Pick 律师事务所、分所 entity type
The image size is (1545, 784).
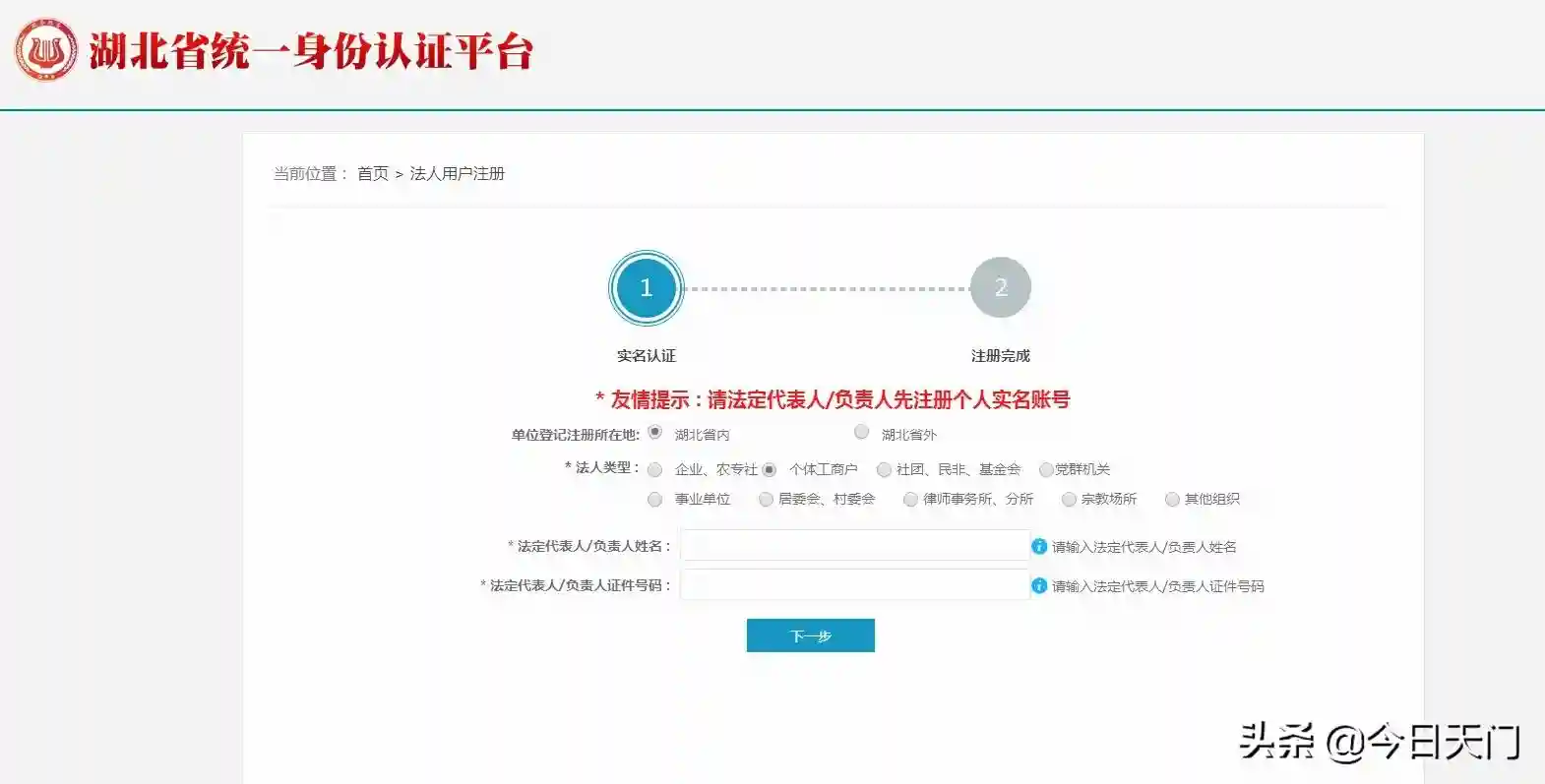coord(910,500)
